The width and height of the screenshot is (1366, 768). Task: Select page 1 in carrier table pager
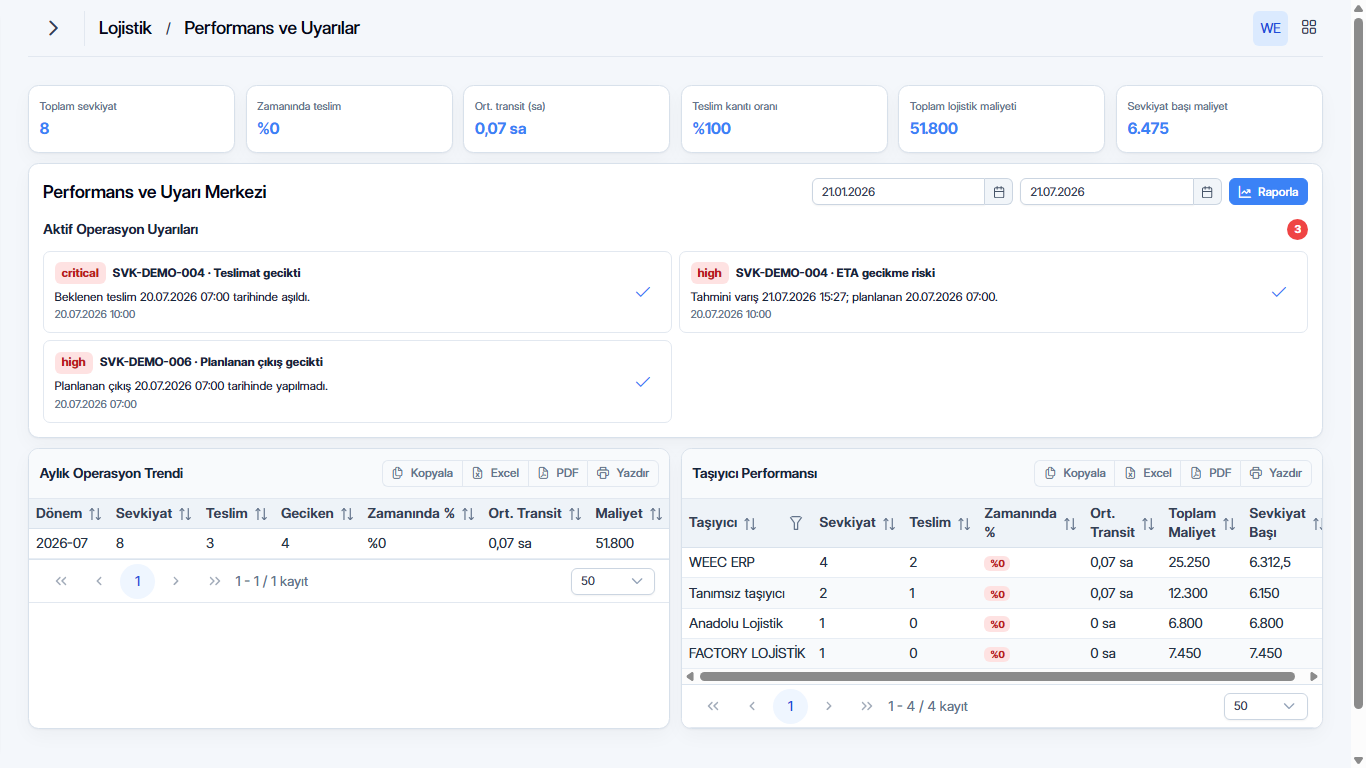click(x=790, y=706)
